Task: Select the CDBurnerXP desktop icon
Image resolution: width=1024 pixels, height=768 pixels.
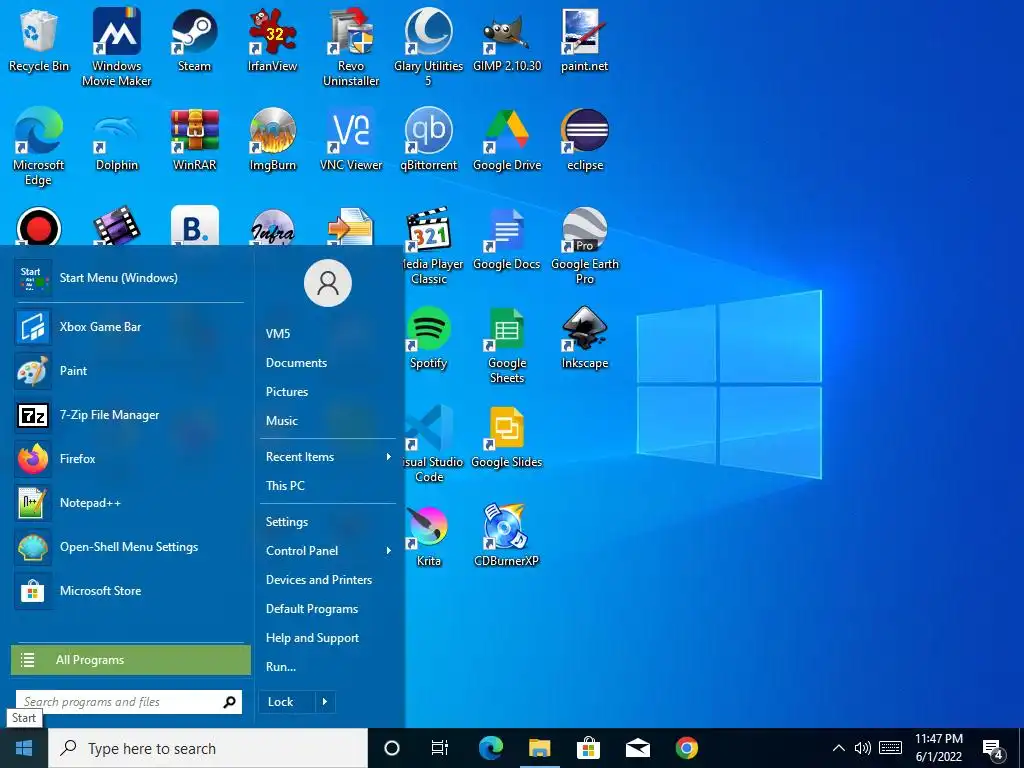Action: pos(507,536)
